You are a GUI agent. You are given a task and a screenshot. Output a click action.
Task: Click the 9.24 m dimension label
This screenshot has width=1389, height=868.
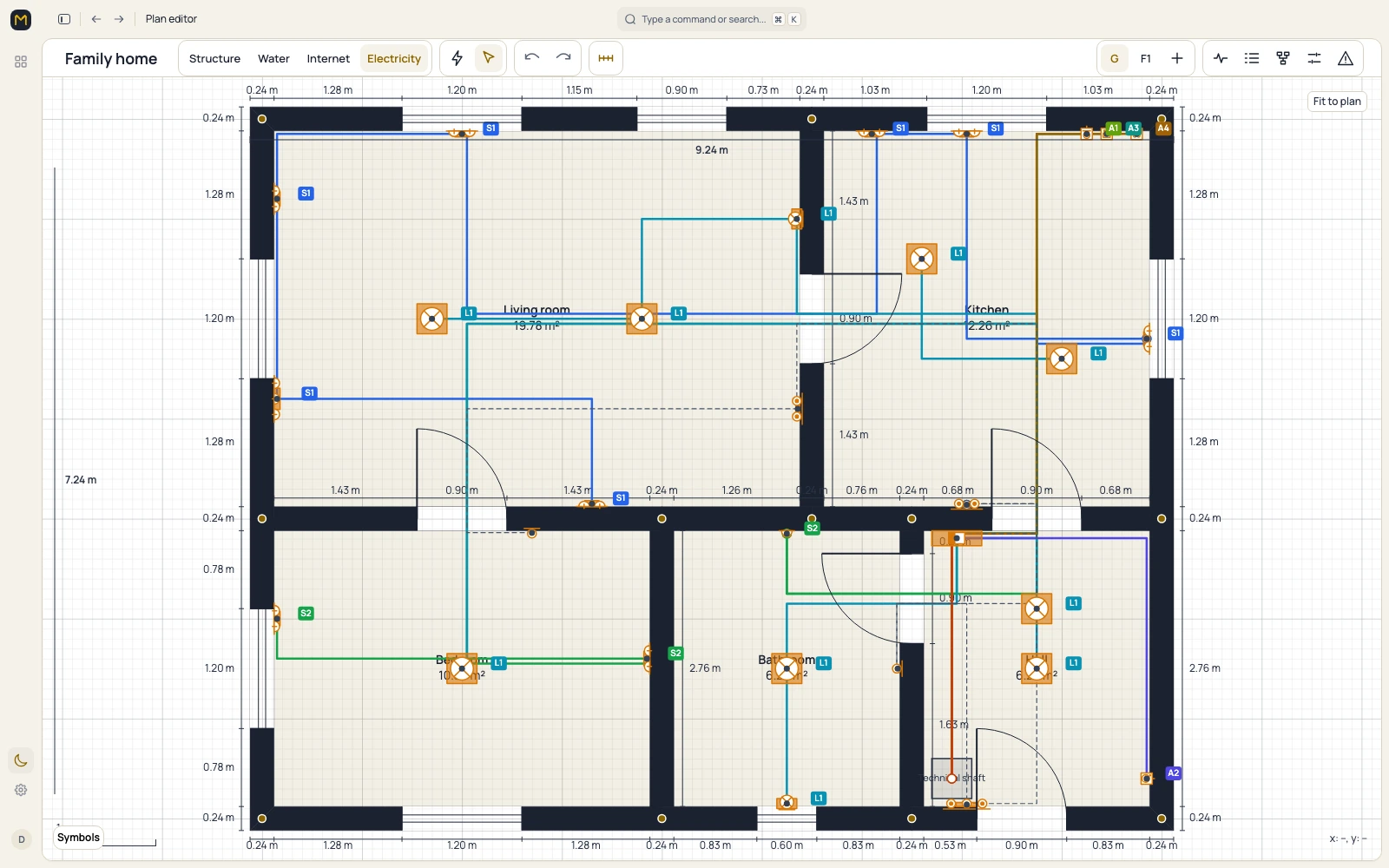[x=712, y=150]
